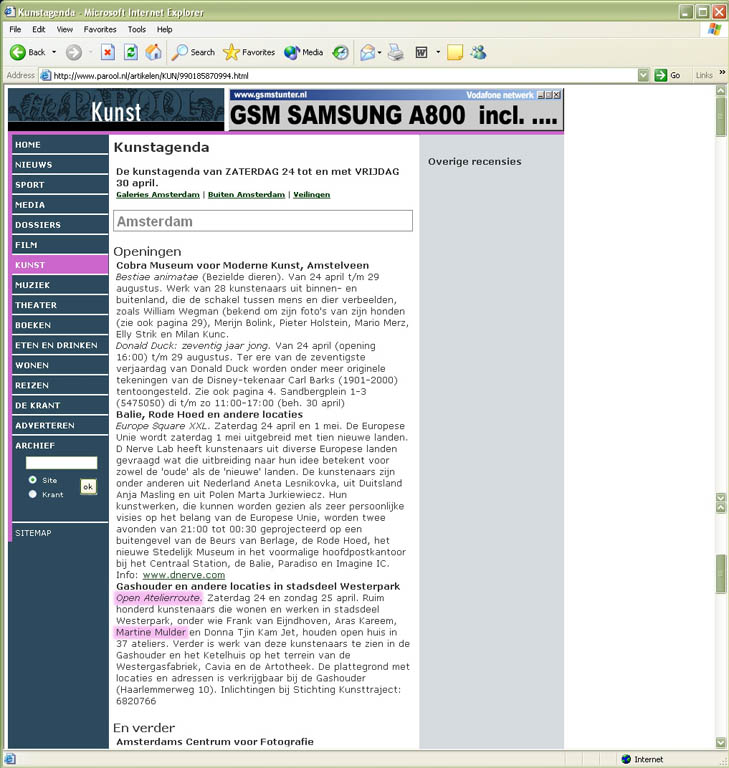The width and height of the screenshot is (729, 768).
Task: Open the View menu
Action: pos(65,29)
